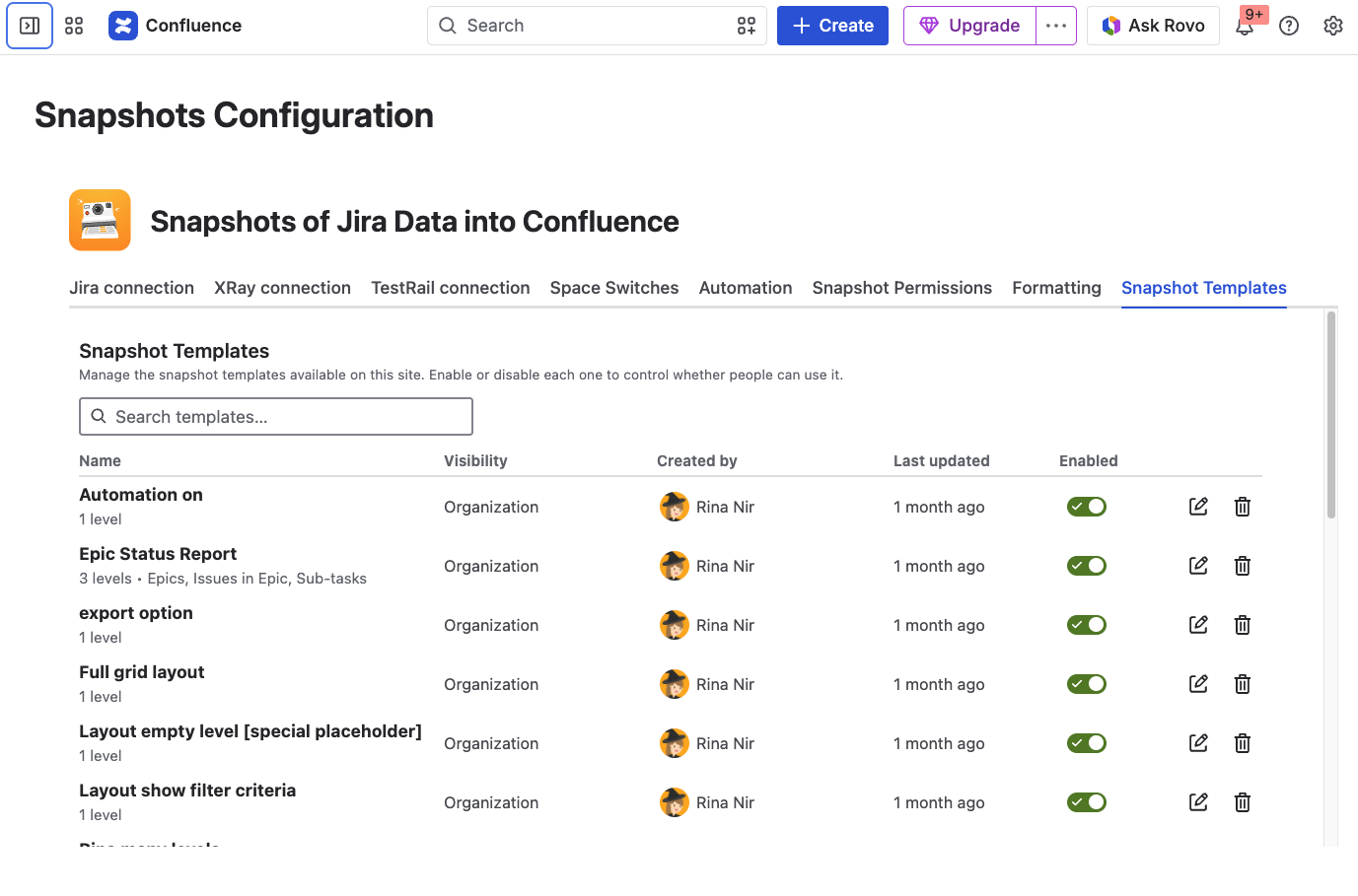
Task: Disable the Automation on template toggle
Action: 1087,507
